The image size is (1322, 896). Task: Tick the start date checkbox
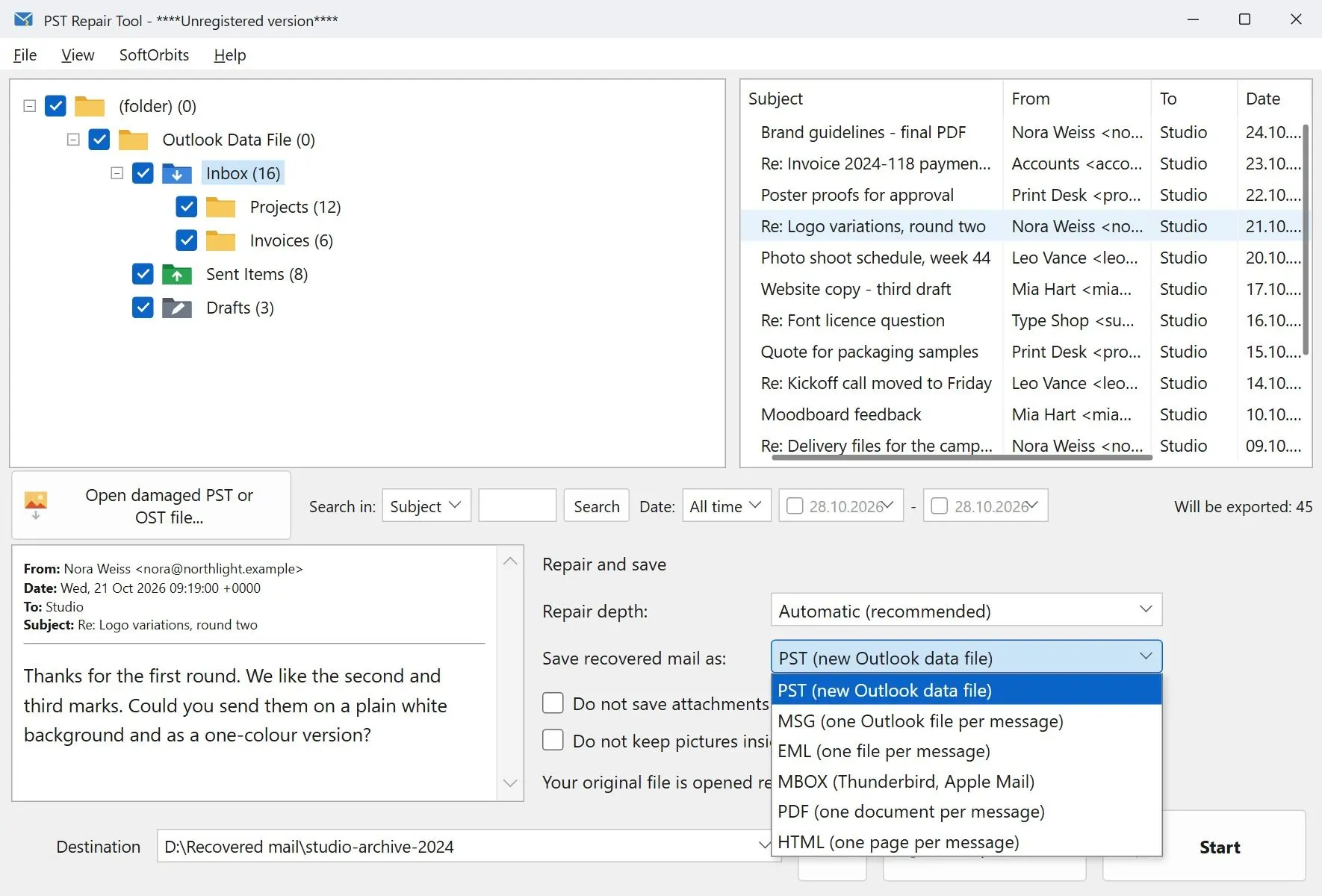pos(795,506)
